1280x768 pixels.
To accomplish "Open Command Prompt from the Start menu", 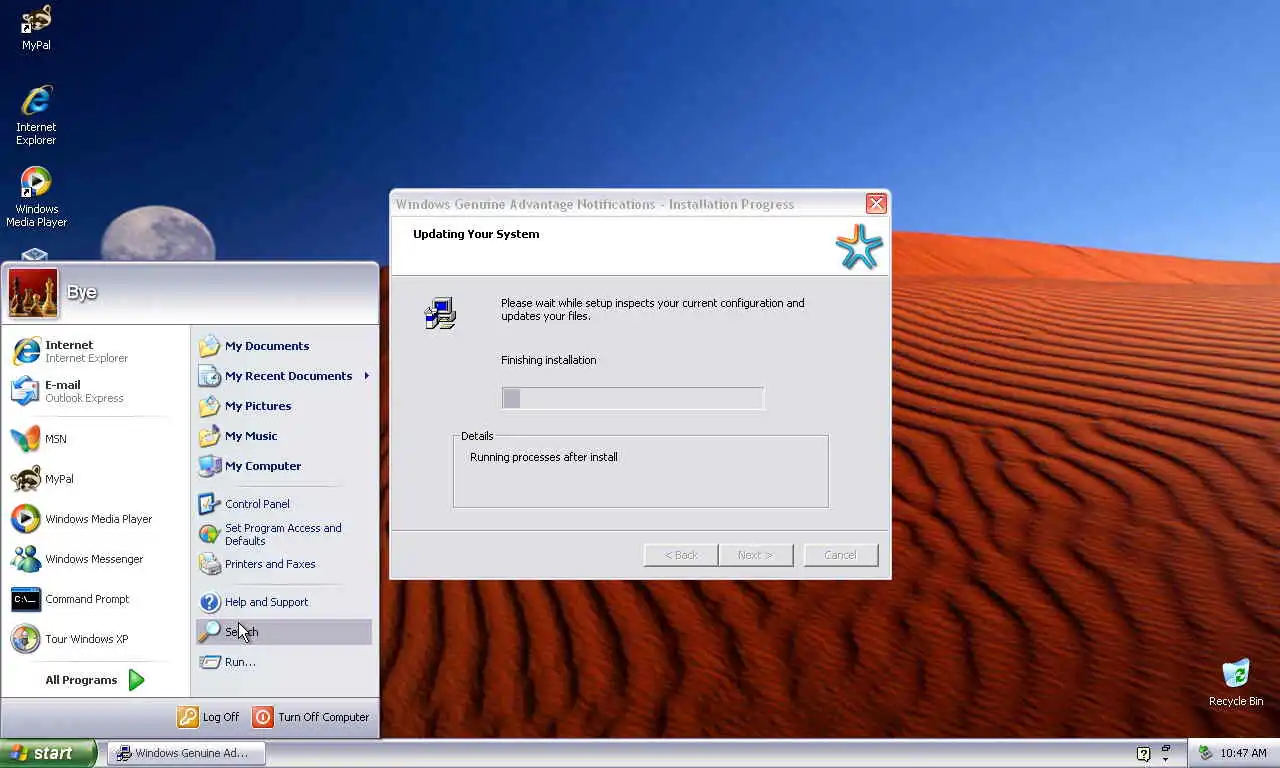I will click(x=95, y=599).
